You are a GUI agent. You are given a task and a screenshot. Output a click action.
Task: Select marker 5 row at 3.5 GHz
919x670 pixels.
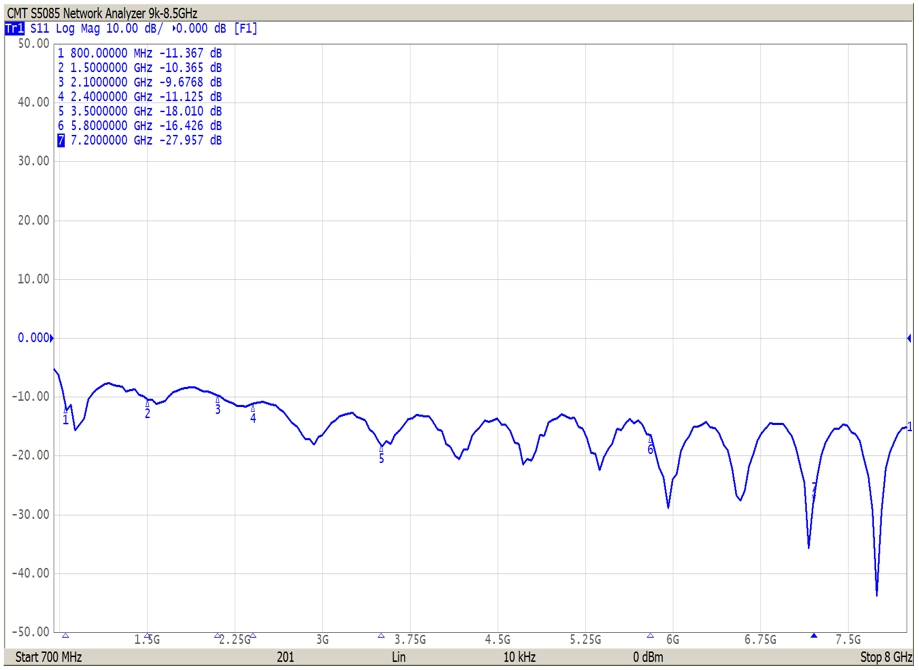[x=140, y=111]
